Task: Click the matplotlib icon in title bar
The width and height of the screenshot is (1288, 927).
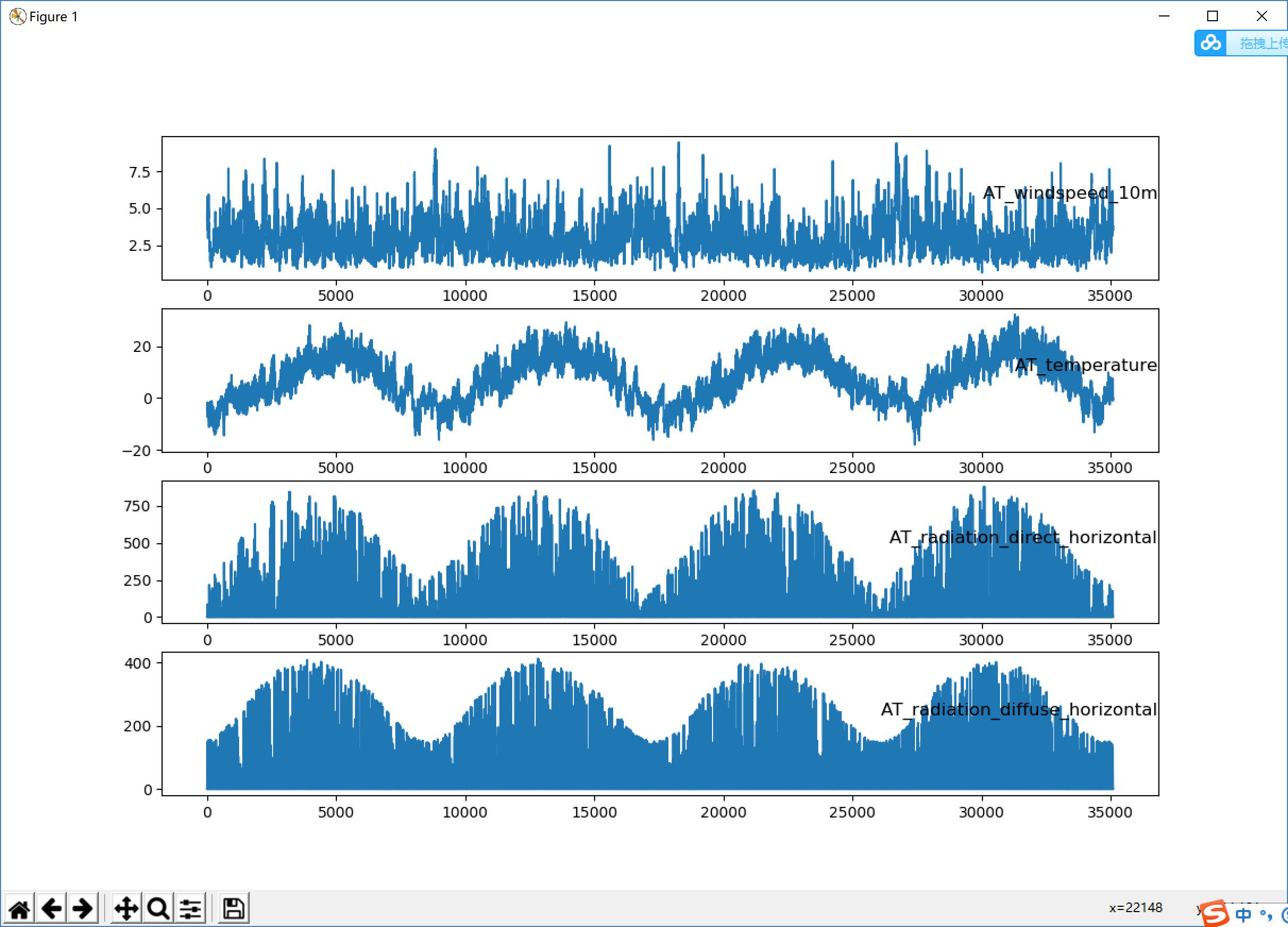Action: pyautogui.click(x=18, y=16)
